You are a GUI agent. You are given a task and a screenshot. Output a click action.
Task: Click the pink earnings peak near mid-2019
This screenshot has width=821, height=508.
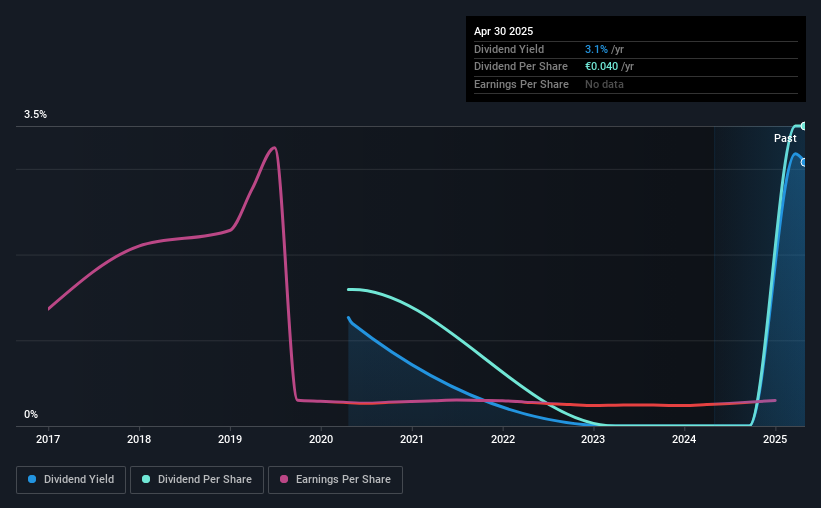(x=273, y=148)
